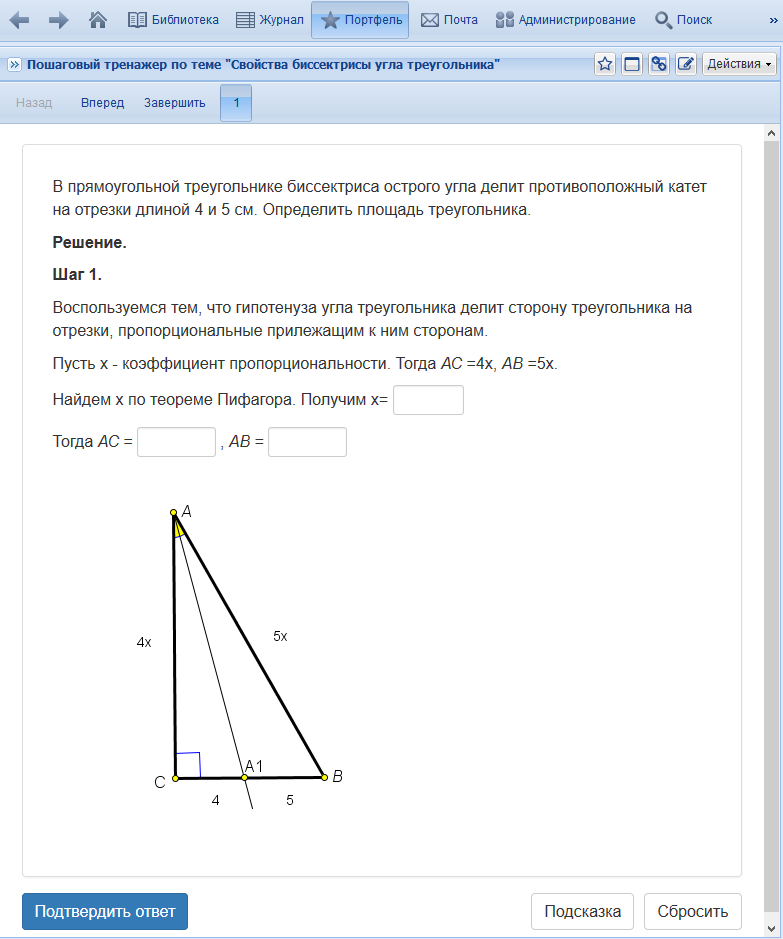Go to the home page icon

98,20
